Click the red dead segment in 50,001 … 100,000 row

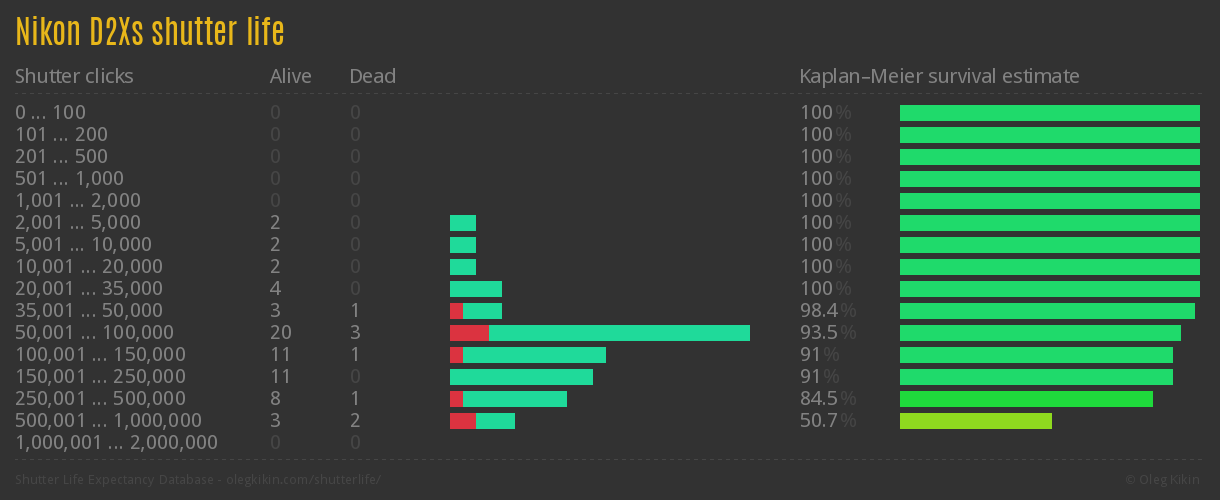pyautogui.click(x=469, y=333)
